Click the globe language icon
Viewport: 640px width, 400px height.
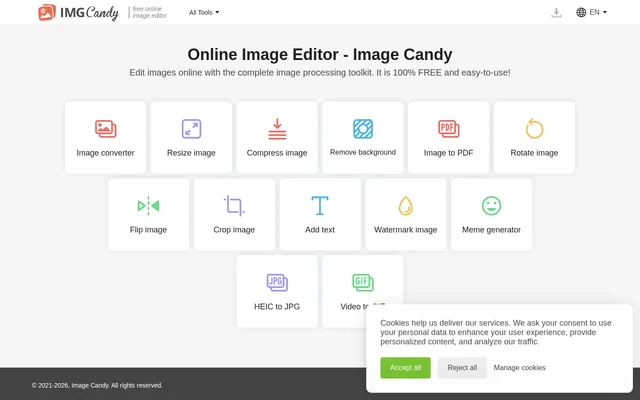[581, 12]
